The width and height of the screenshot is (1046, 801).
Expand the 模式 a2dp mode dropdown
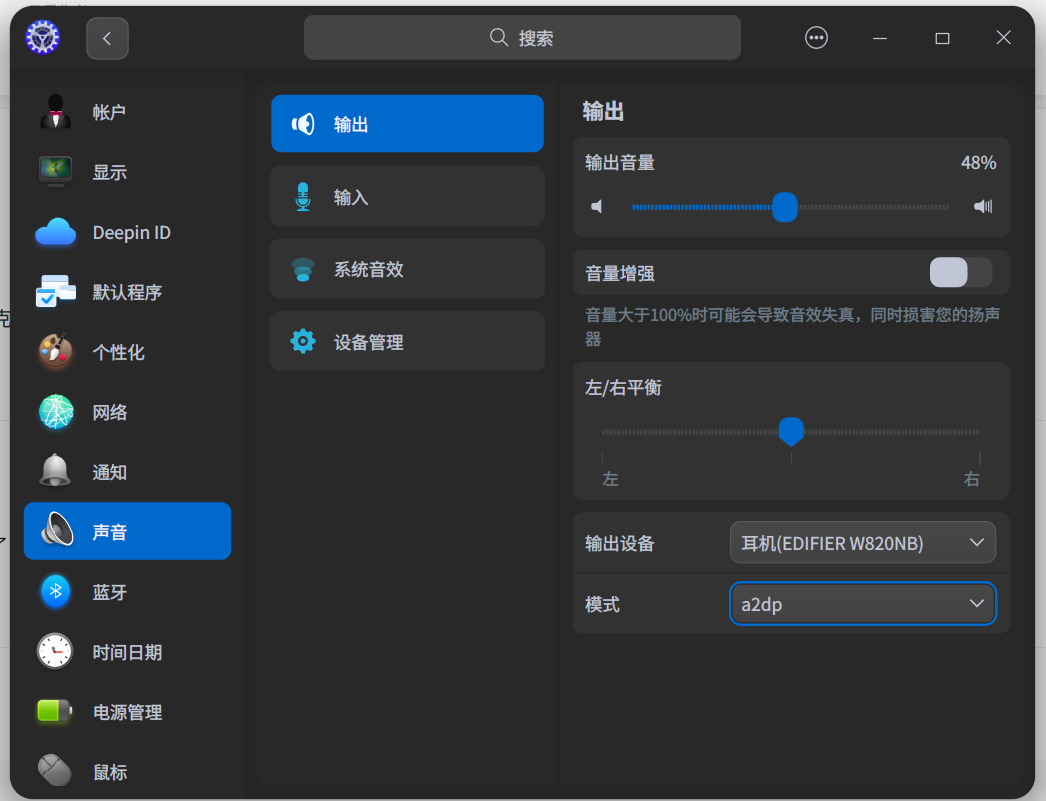(862, 604)
